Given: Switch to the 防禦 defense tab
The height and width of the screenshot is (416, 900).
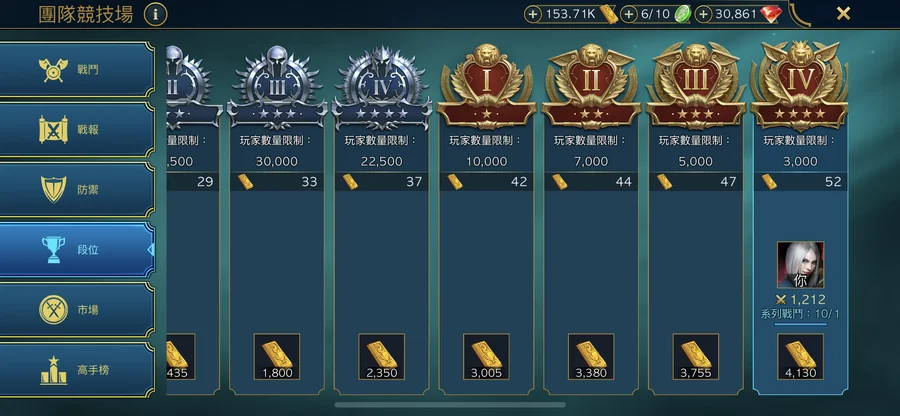Looking at the screenshot, I should pyautogui.click(x=77, y=189).
